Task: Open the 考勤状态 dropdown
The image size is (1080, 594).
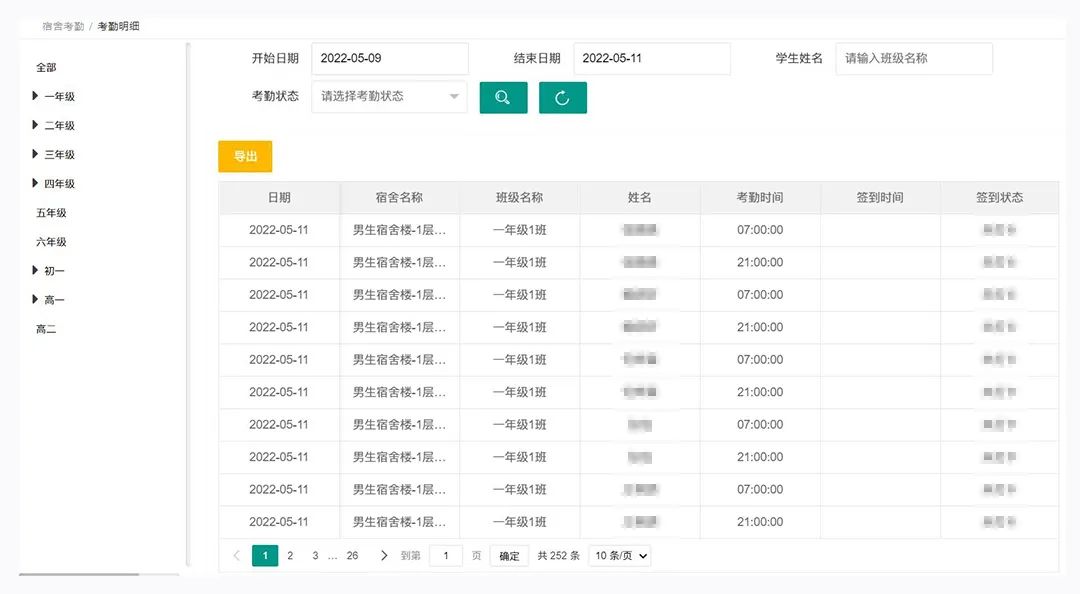Action: tap(389, 96)
